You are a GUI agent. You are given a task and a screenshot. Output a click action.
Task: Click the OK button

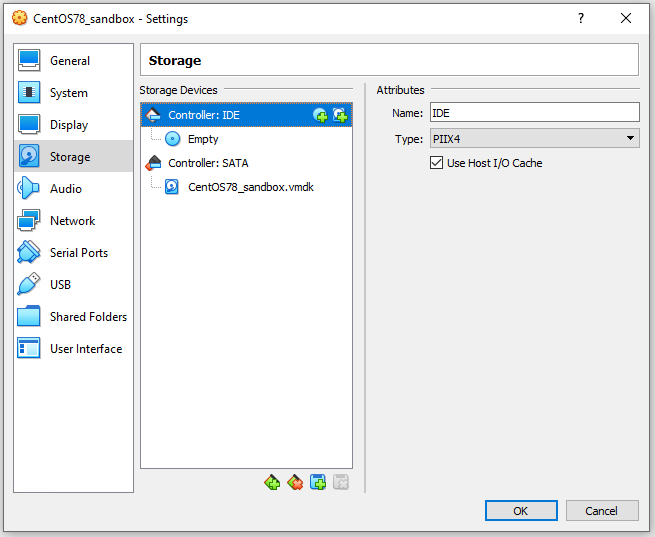[x=521, y=511]
